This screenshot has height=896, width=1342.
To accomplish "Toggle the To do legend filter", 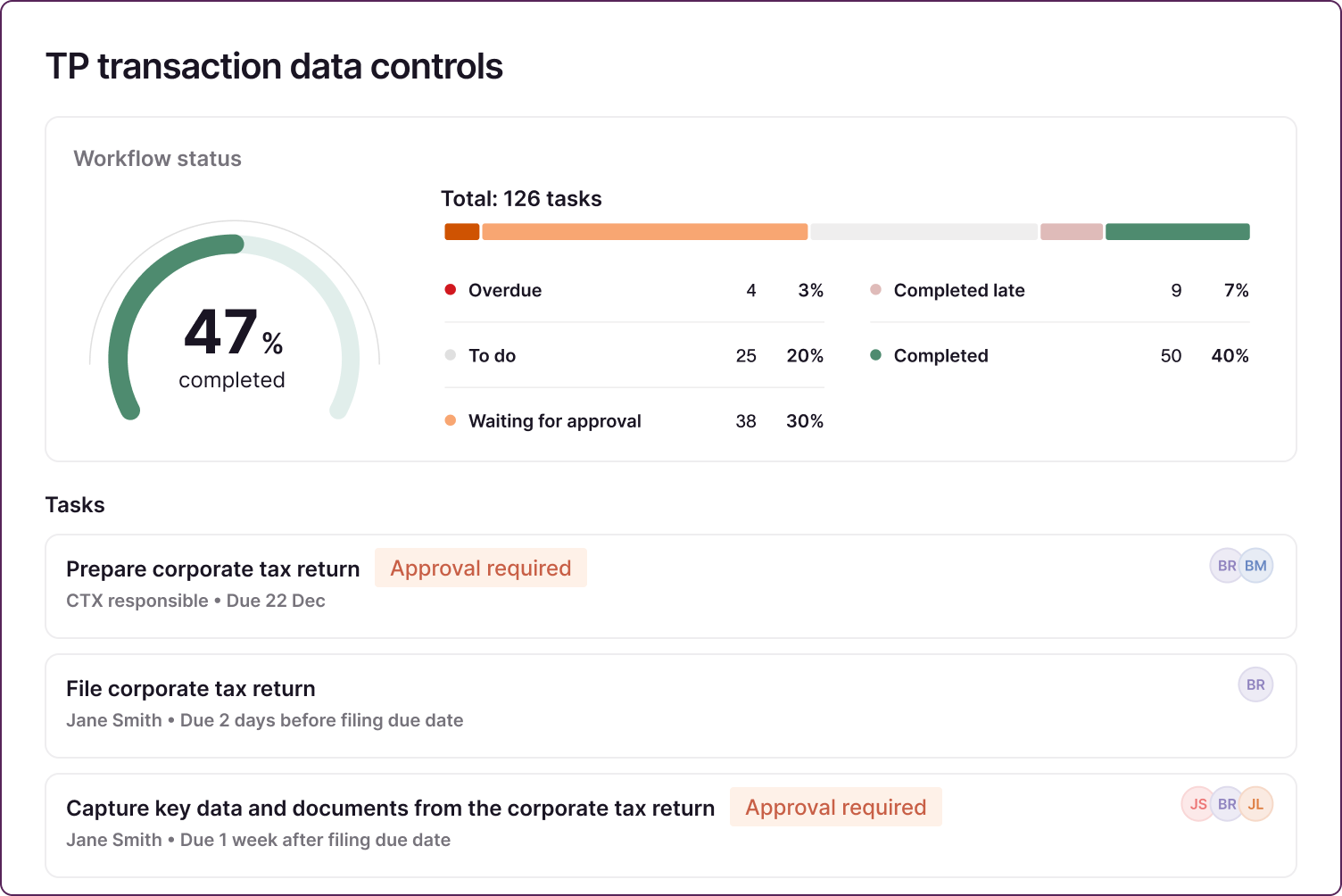I will pyautogui.click(x=493, y=355).
